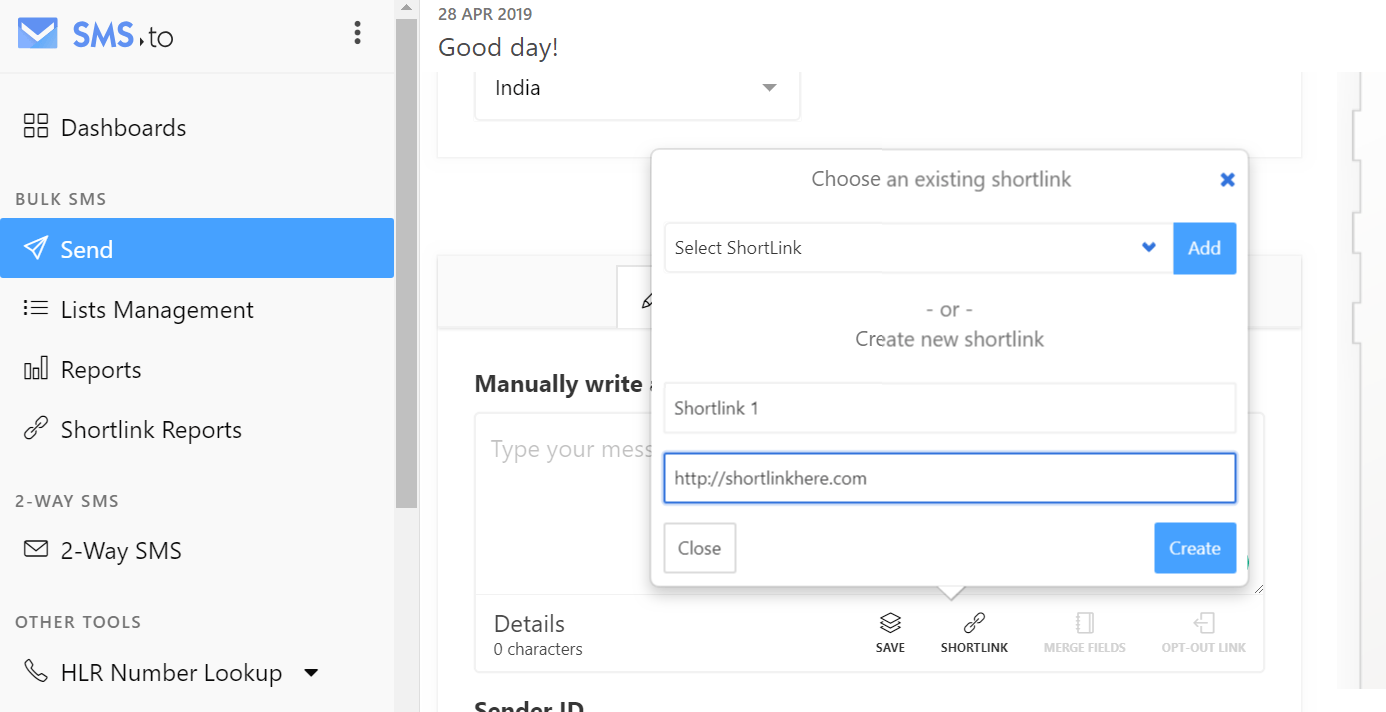Select Send in the Bulk SMS menu
This screenshot has width=1386, height=712.
tap(197, 248)
